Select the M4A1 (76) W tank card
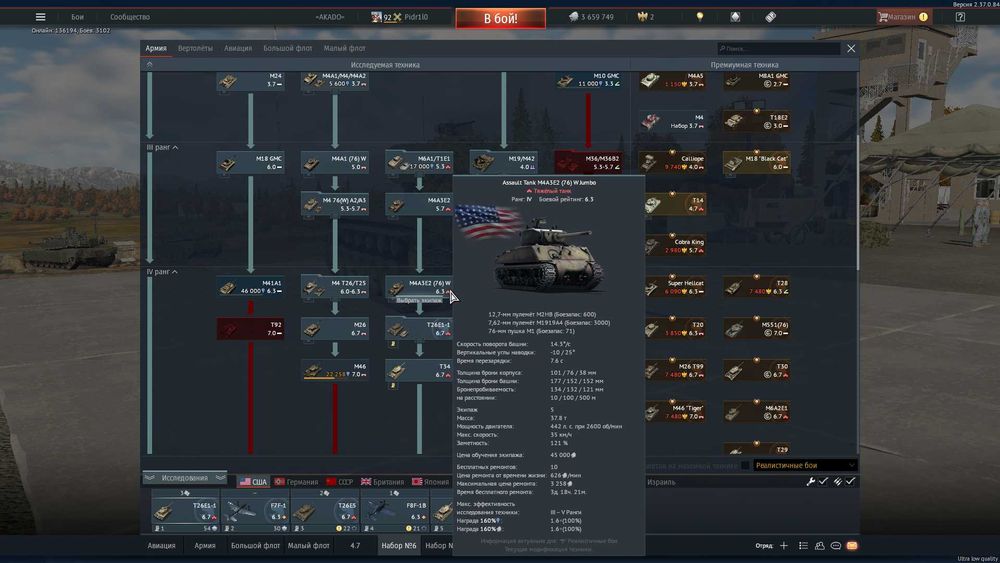This screenshot has height=563, width=1000. coord(334,163)
